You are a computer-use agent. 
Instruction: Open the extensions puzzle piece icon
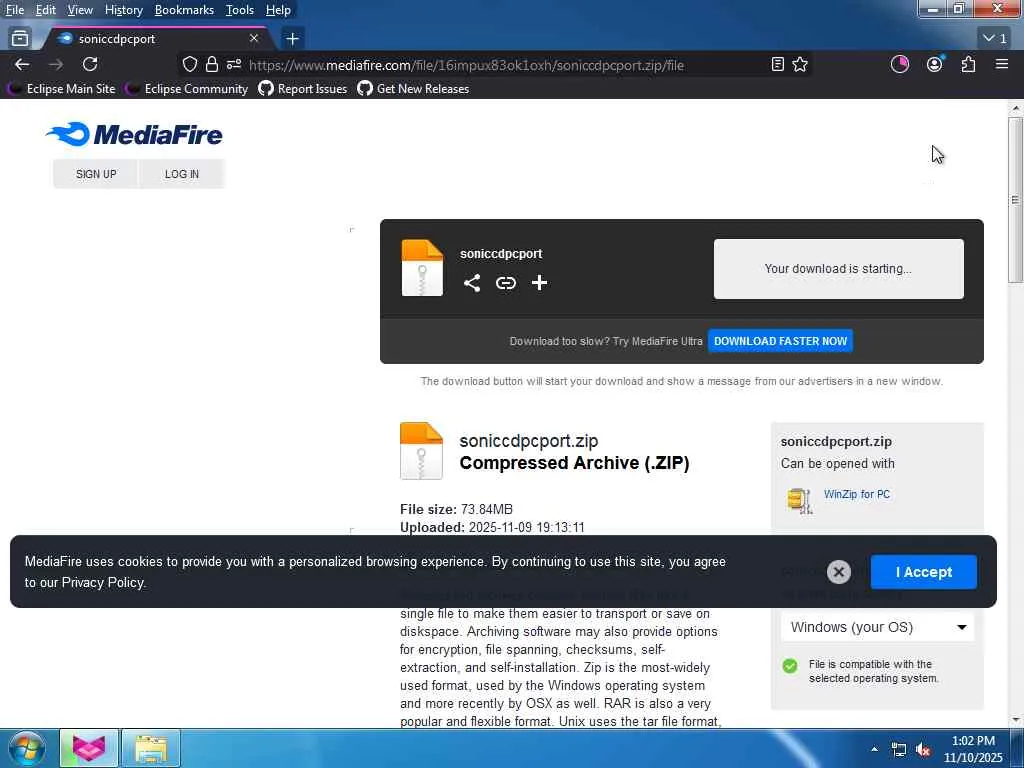tap(968, 64)
